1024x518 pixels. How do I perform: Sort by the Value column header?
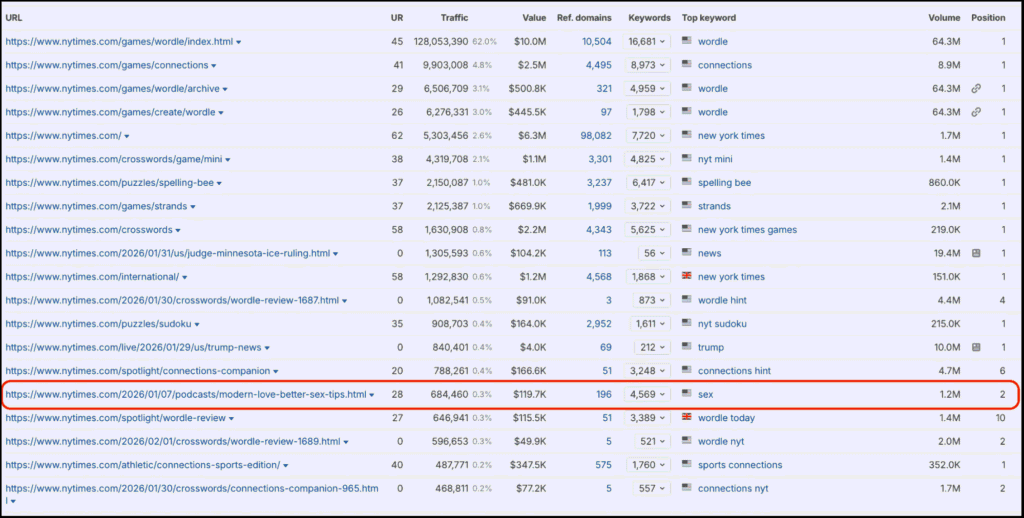pos(534,18)
